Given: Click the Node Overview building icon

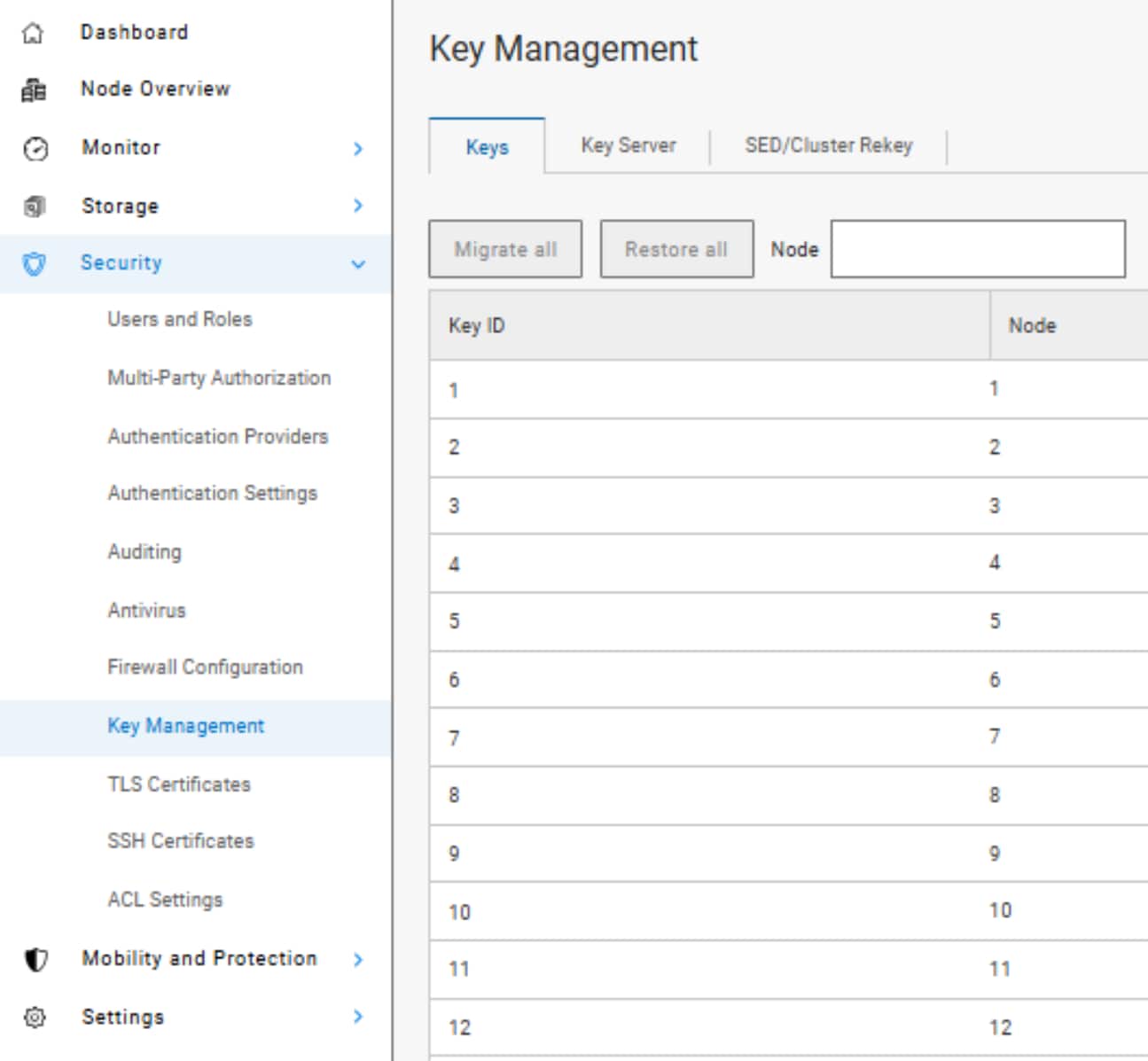Looking at the screenshot, I should pyautogui.click(x=34, y=90).
